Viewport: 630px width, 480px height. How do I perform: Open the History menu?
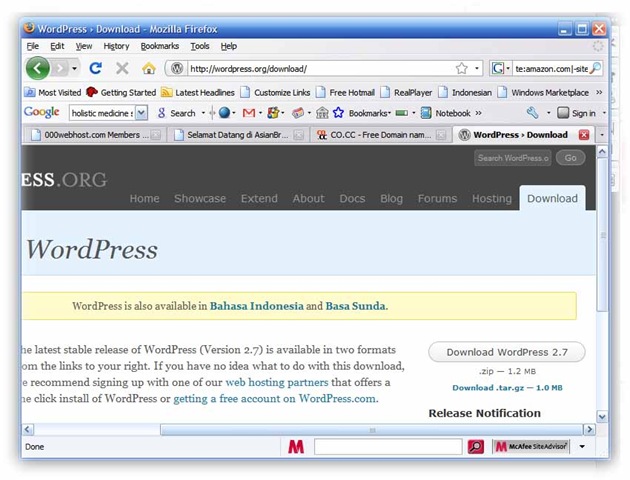116,46
